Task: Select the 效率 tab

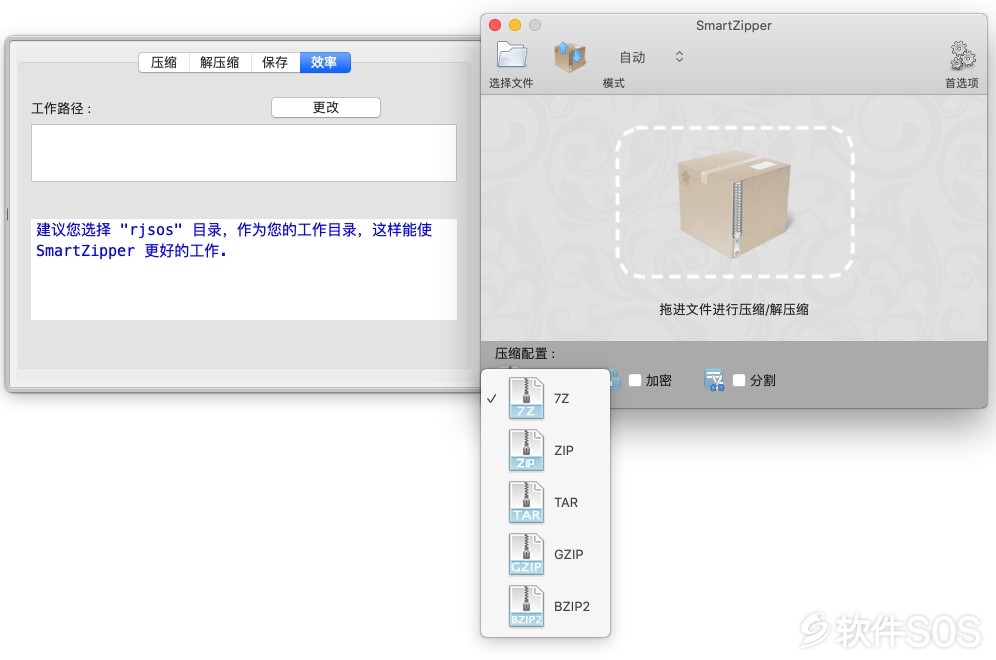Action: click(325, 62)
